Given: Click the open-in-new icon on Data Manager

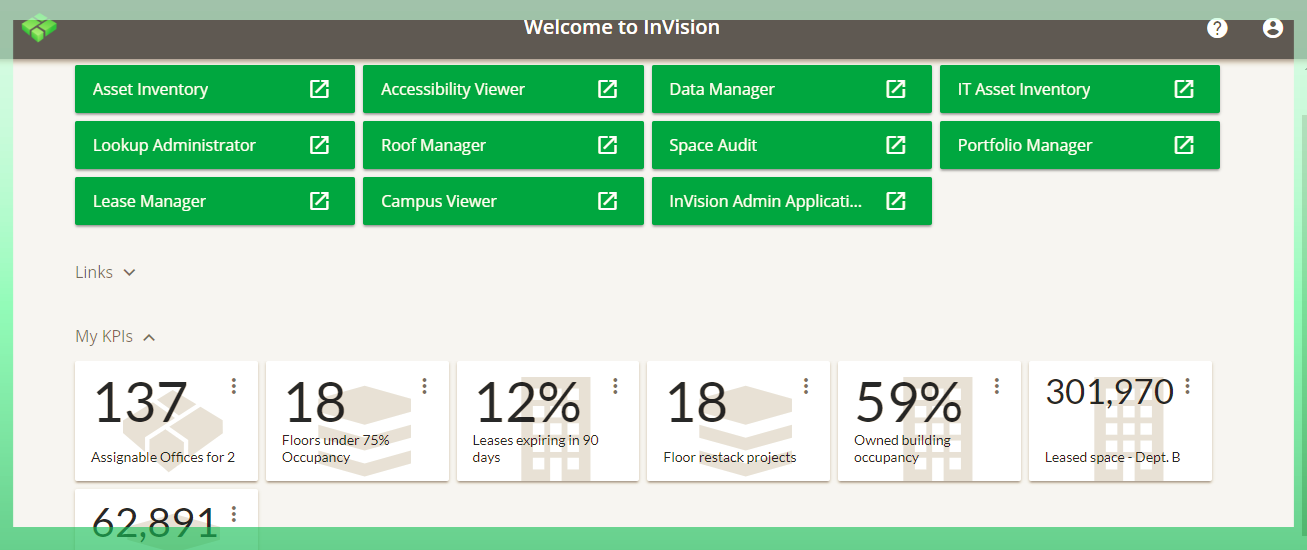Looking at the screenshot, I should (896, 89).
